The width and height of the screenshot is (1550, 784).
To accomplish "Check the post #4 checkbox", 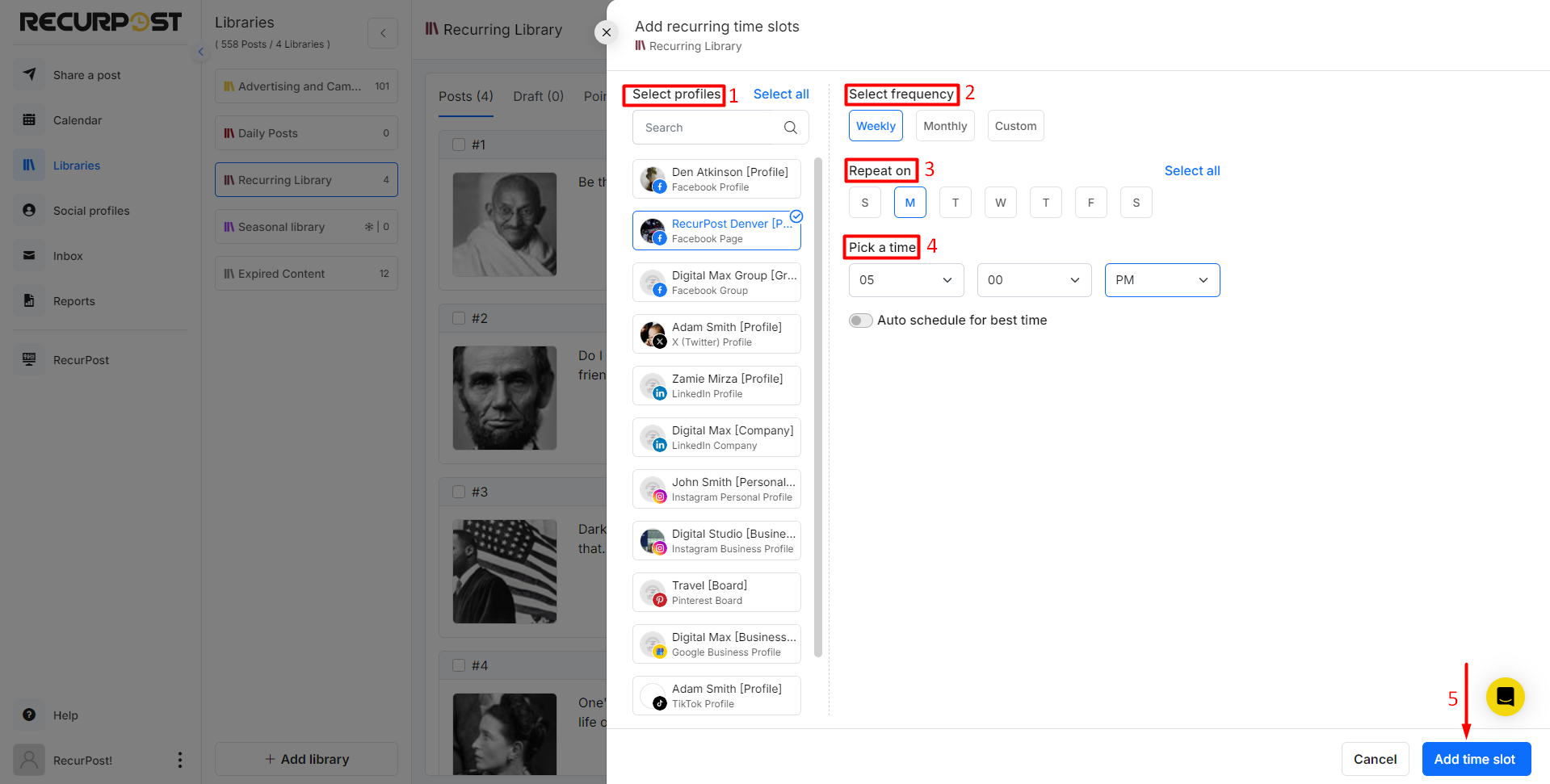I will point(459,665).
